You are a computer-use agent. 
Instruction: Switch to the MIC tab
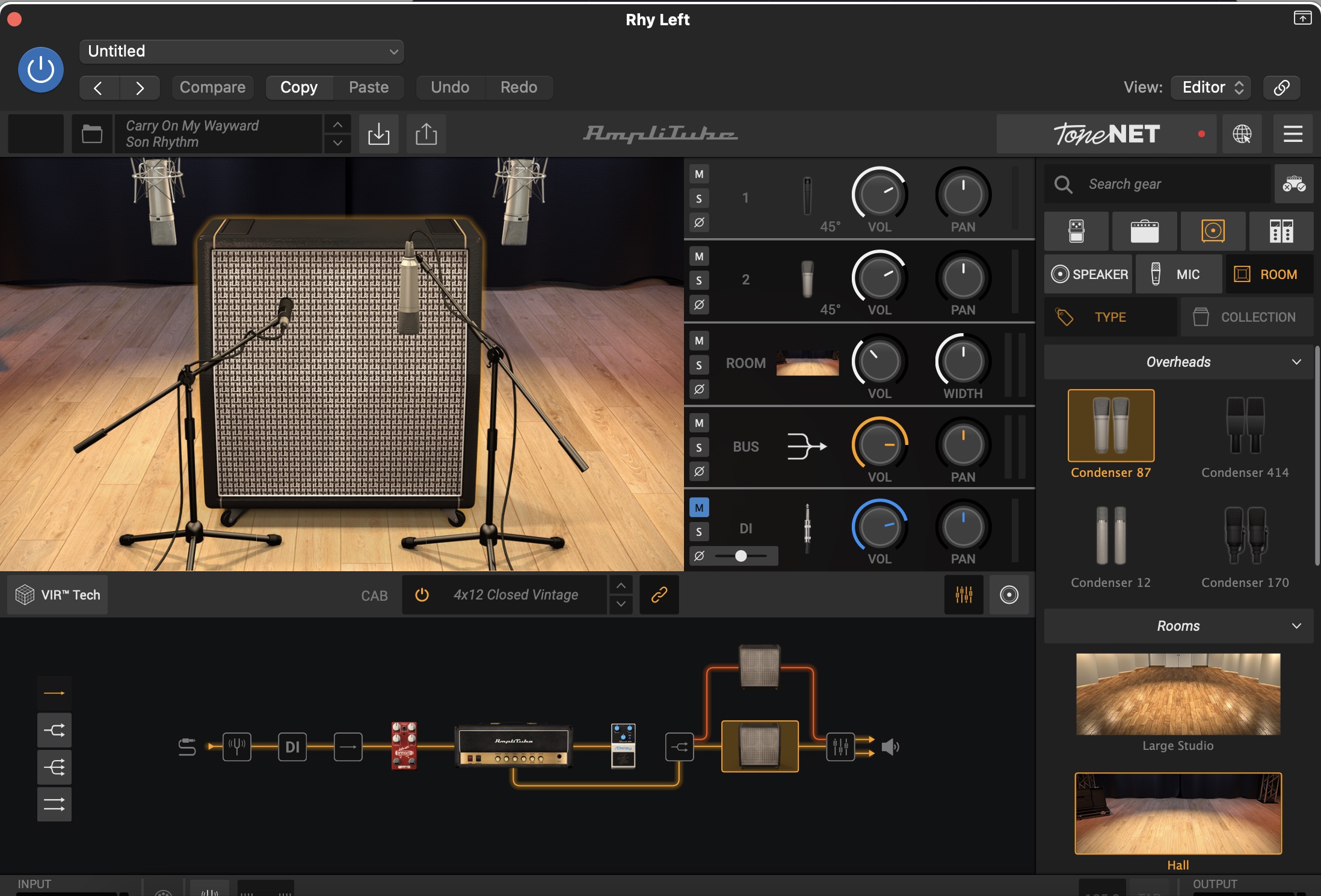1178,274
